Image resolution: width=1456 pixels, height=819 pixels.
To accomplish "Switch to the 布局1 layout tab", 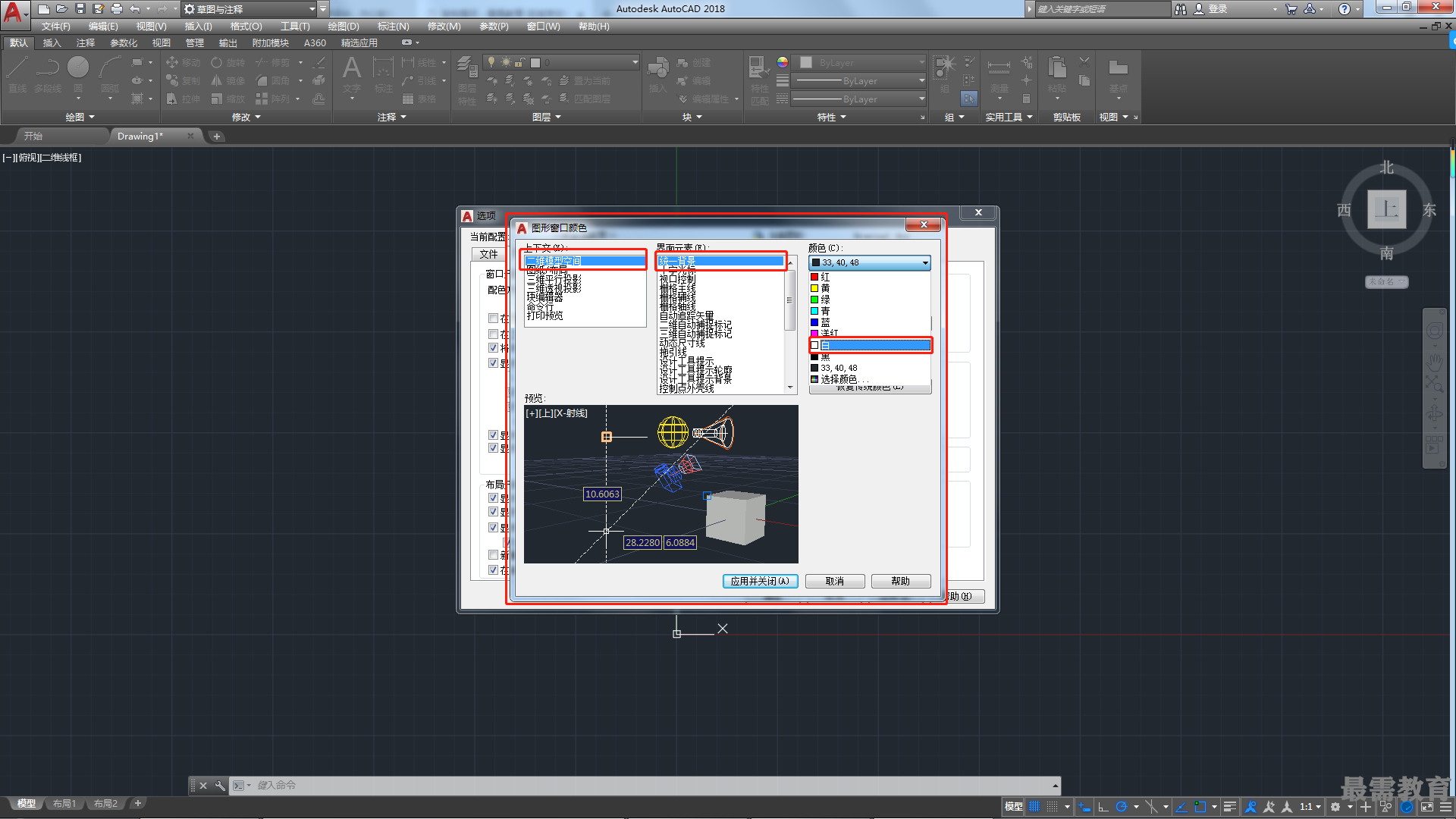I will click(x=64, y=804).
